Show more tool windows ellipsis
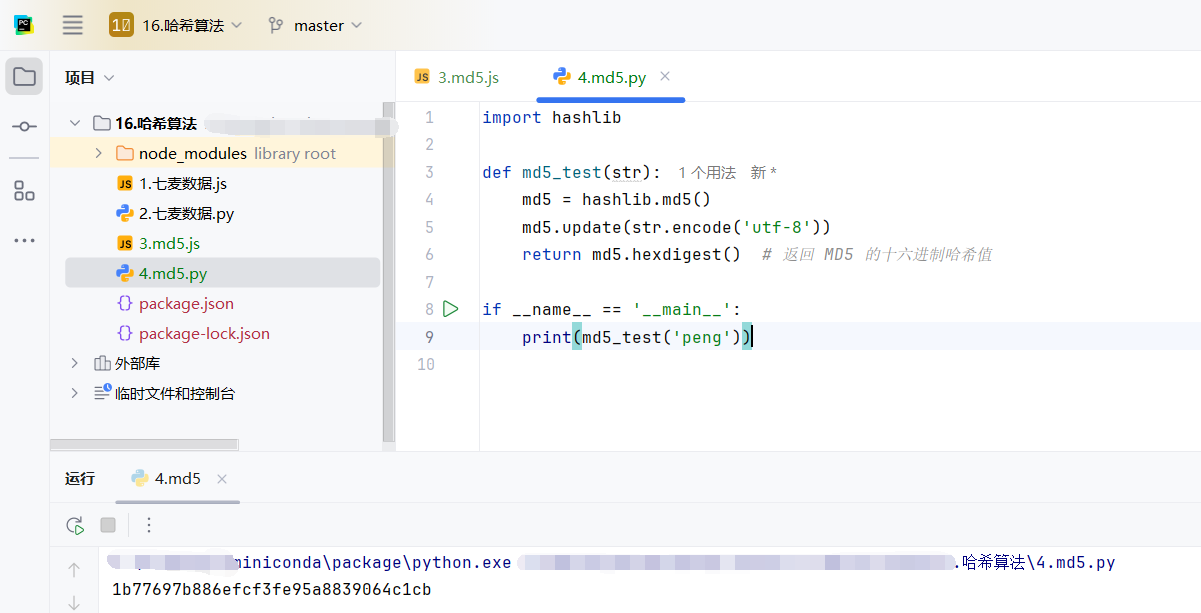This screenshot has height=613, width=1201. pyautogui.click(x=24, y=240)
